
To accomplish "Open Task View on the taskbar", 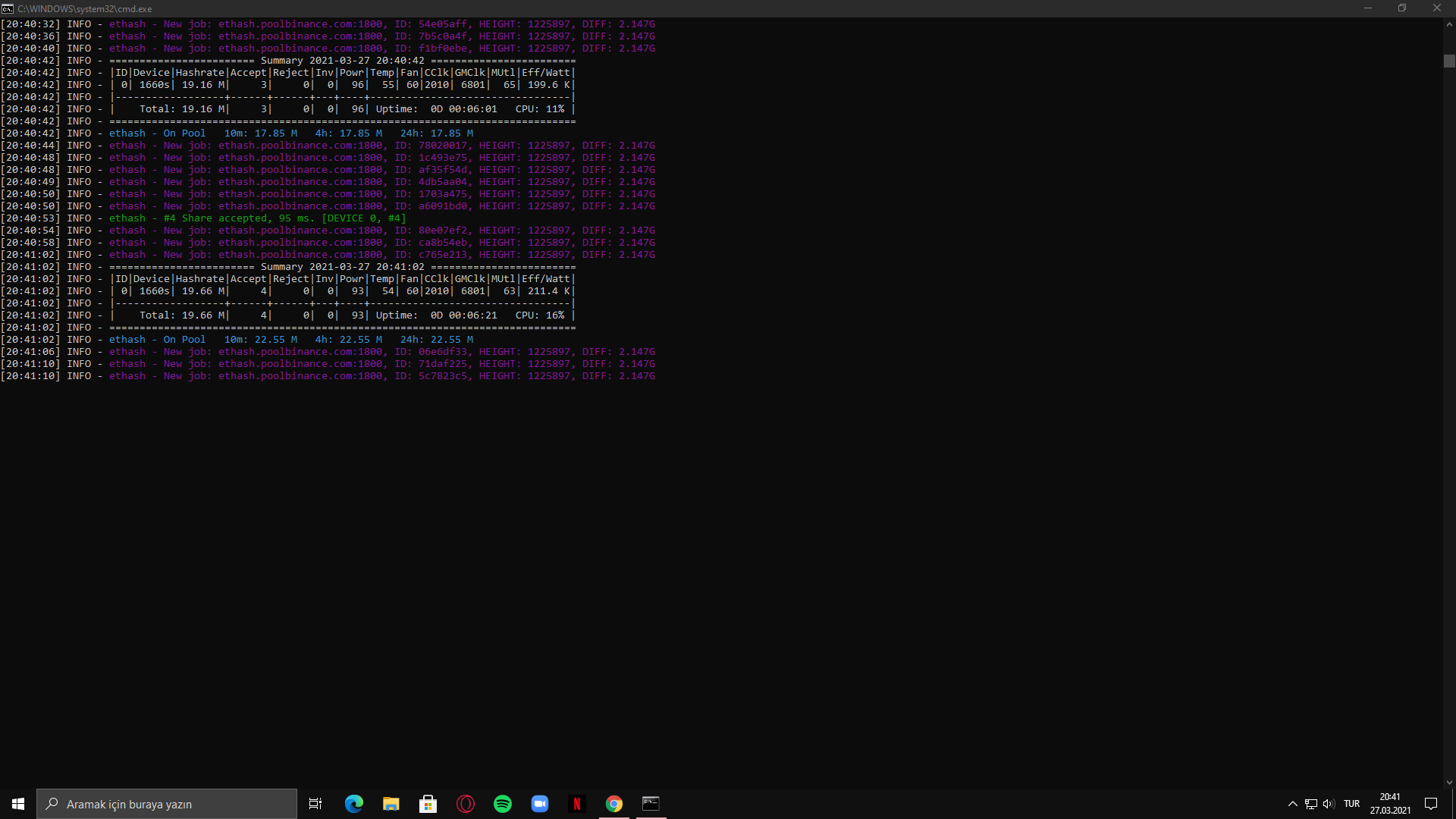I will click(315, 804).
